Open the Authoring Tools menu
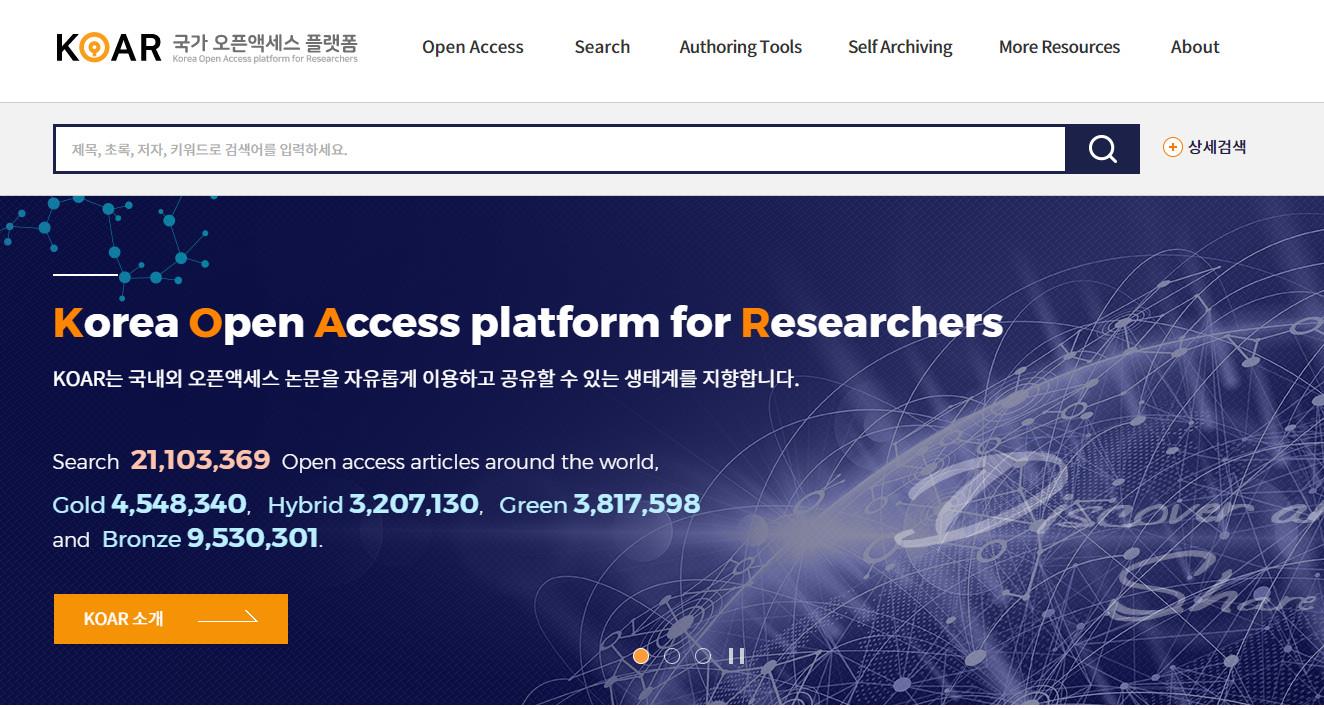 [741, 47]
